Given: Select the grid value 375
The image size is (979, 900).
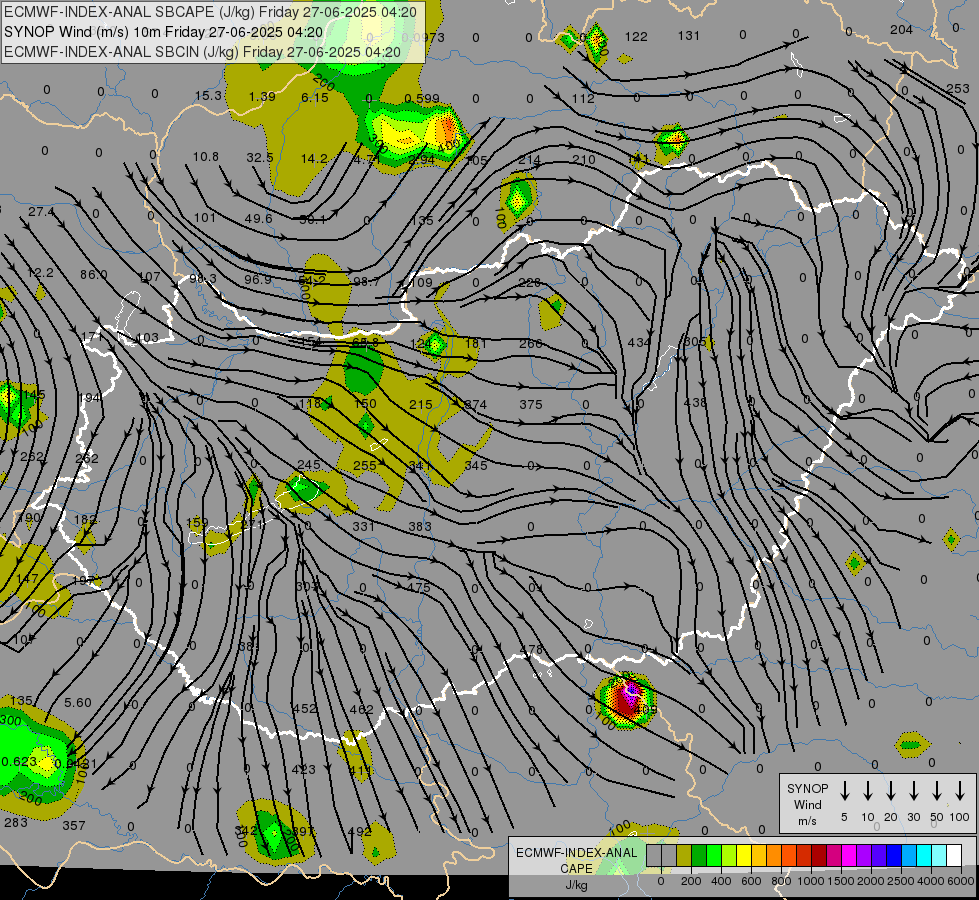Looking at the screenshot, I should [x=531, y=404].
